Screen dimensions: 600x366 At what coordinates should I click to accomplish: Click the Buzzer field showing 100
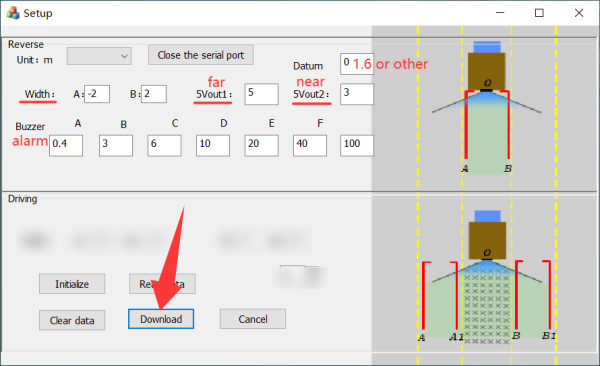[x=357, y=145]
